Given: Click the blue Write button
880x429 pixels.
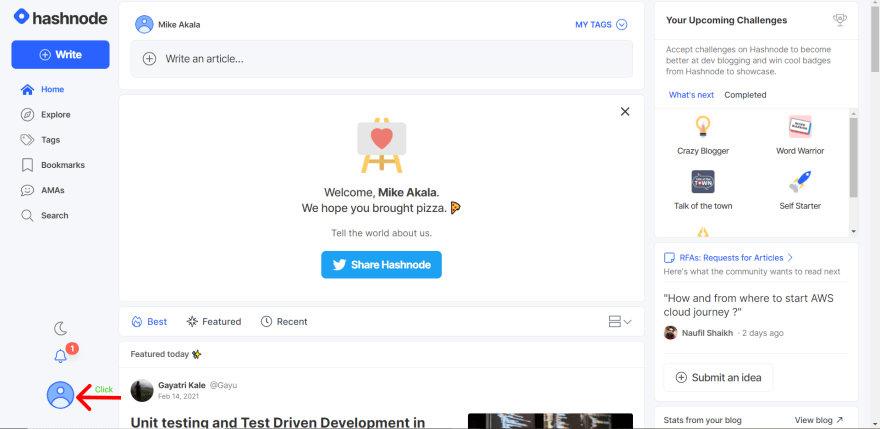Looking at the screenshot, I should [61, 54].
